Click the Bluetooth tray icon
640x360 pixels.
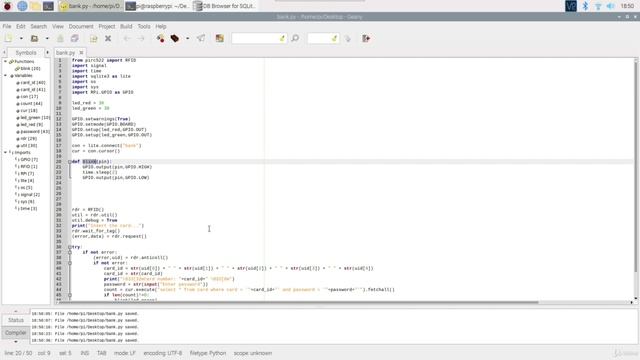click(x=585, y=6)
